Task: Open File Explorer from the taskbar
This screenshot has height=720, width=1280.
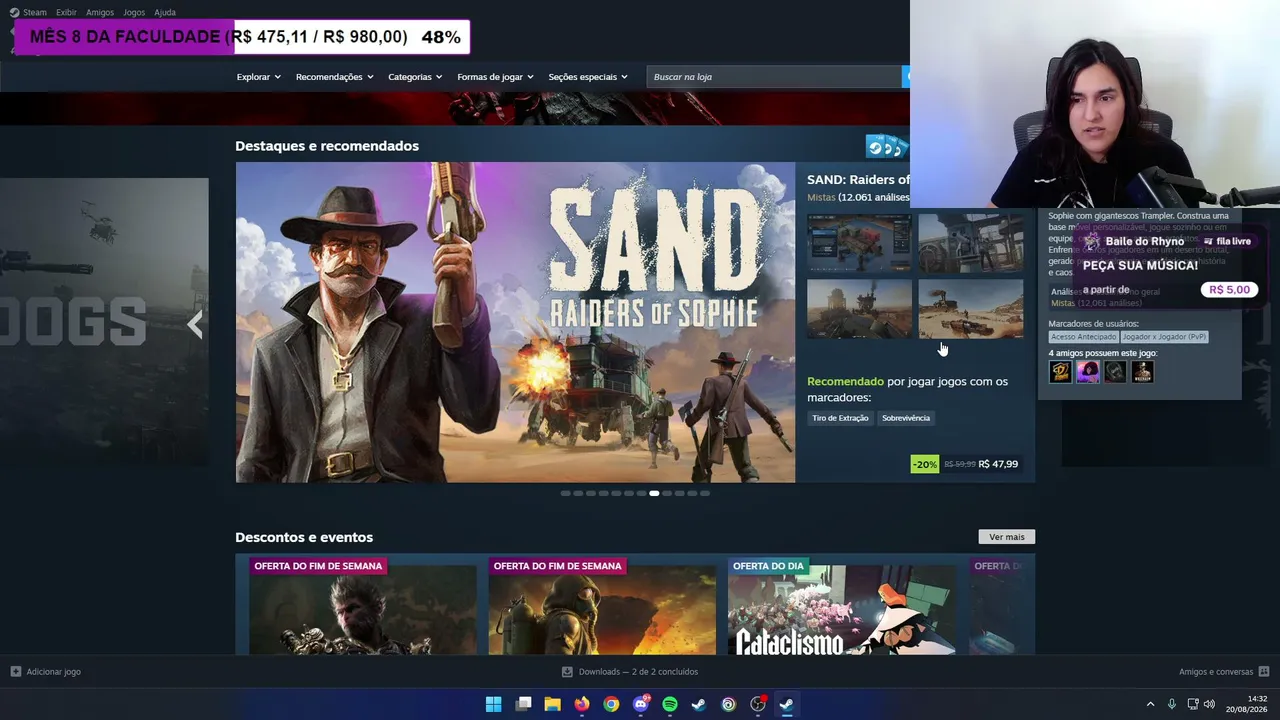Action: [552, 704]
